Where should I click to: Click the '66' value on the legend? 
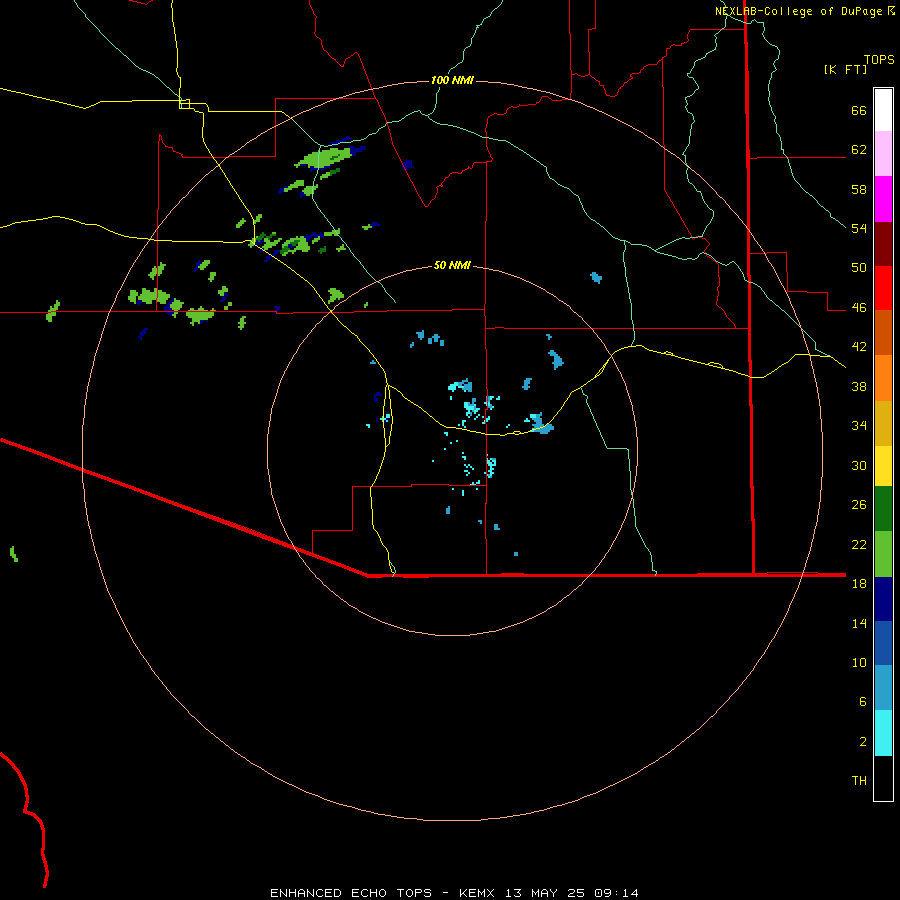point(859,110)
